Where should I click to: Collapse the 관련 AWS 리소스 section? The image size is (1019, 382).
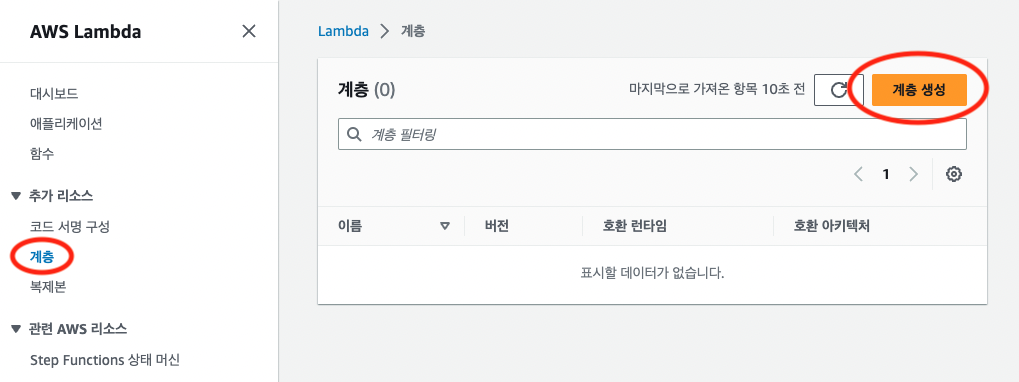(16, 329)
